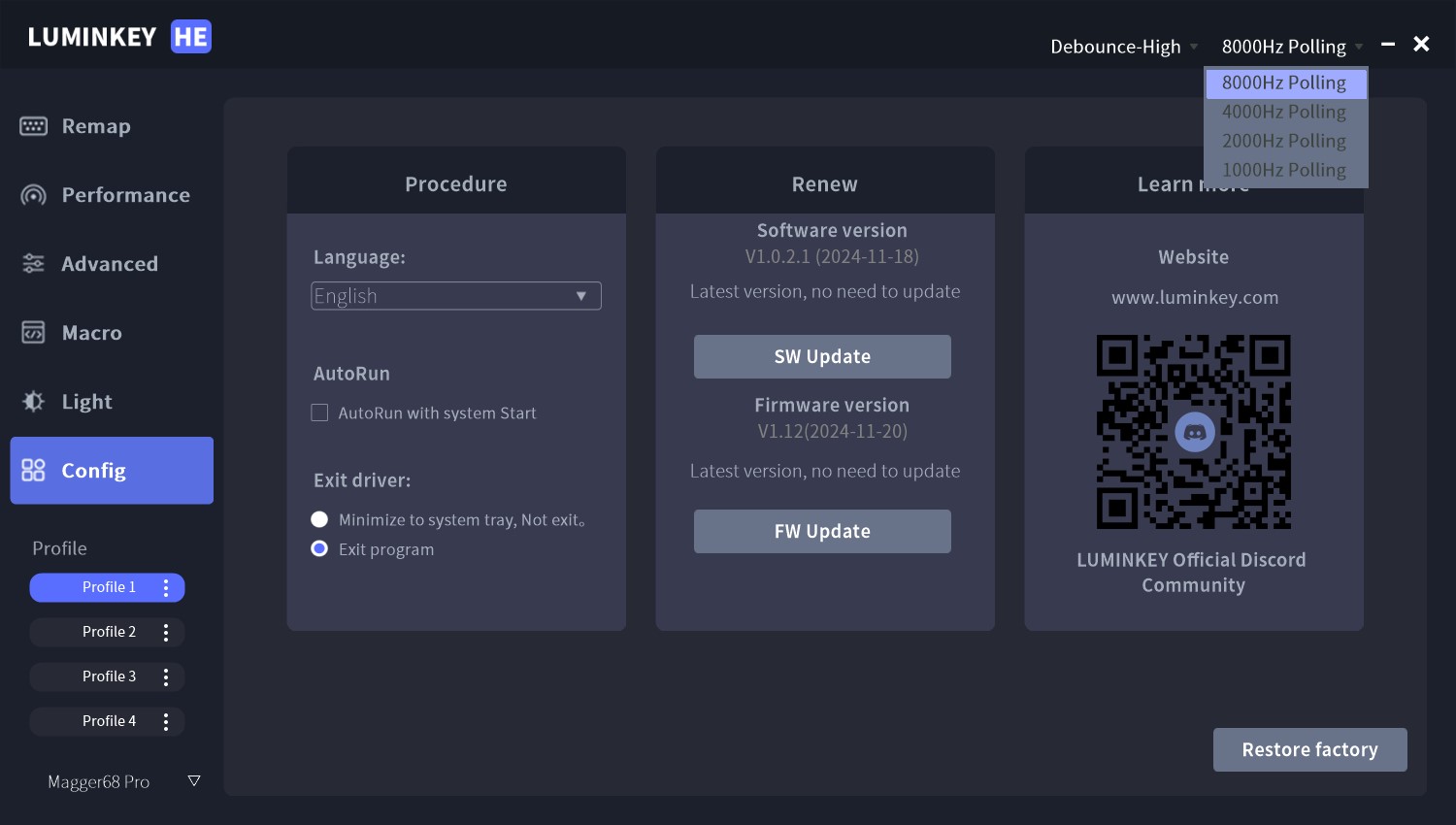The image size is (1456, 825).
Task: Click Restore factory button
Action: [x=1310, y=749]
